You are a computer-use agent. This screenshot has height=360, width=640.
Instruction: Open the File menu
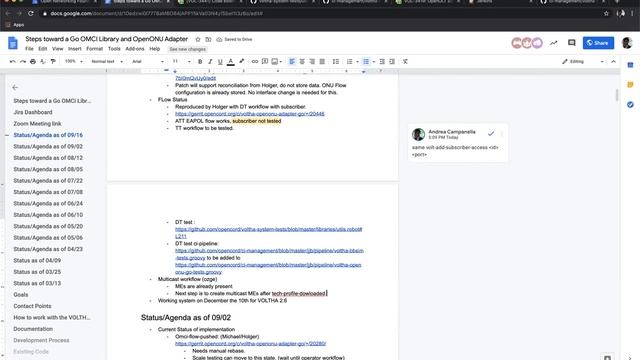(29, 49)
